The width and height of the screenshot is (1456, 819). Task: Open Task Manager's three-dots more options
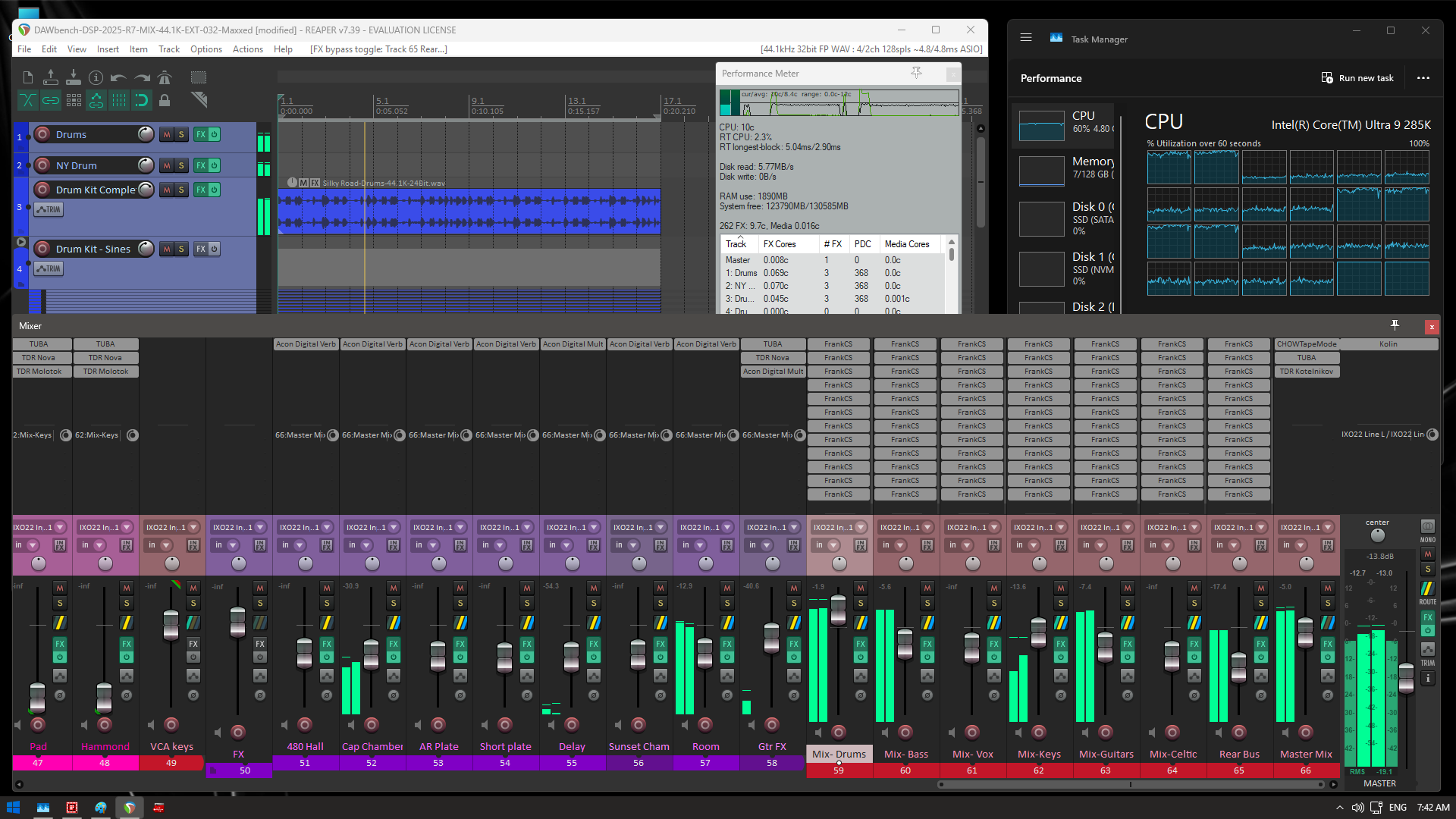click(x=1423, y=78)
